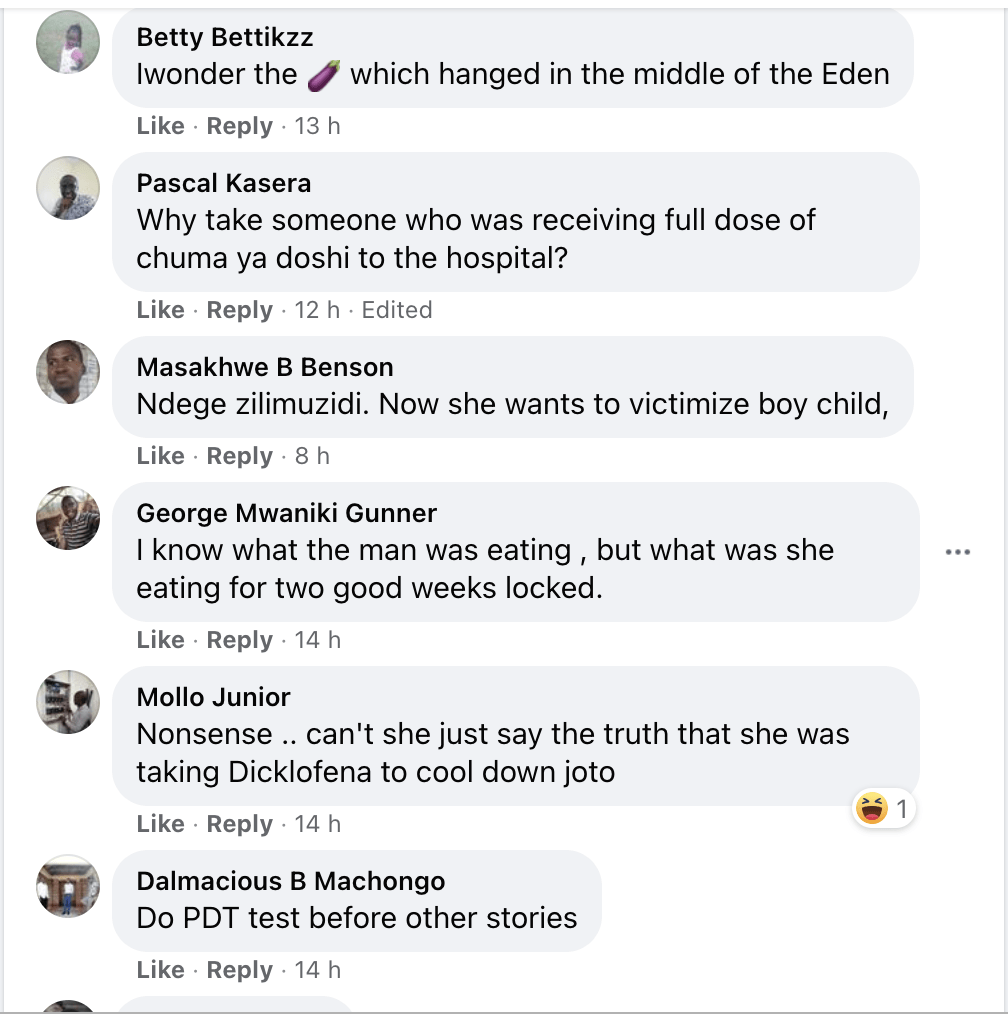Like Masakhwe B Benson's comment

(160, 456)
